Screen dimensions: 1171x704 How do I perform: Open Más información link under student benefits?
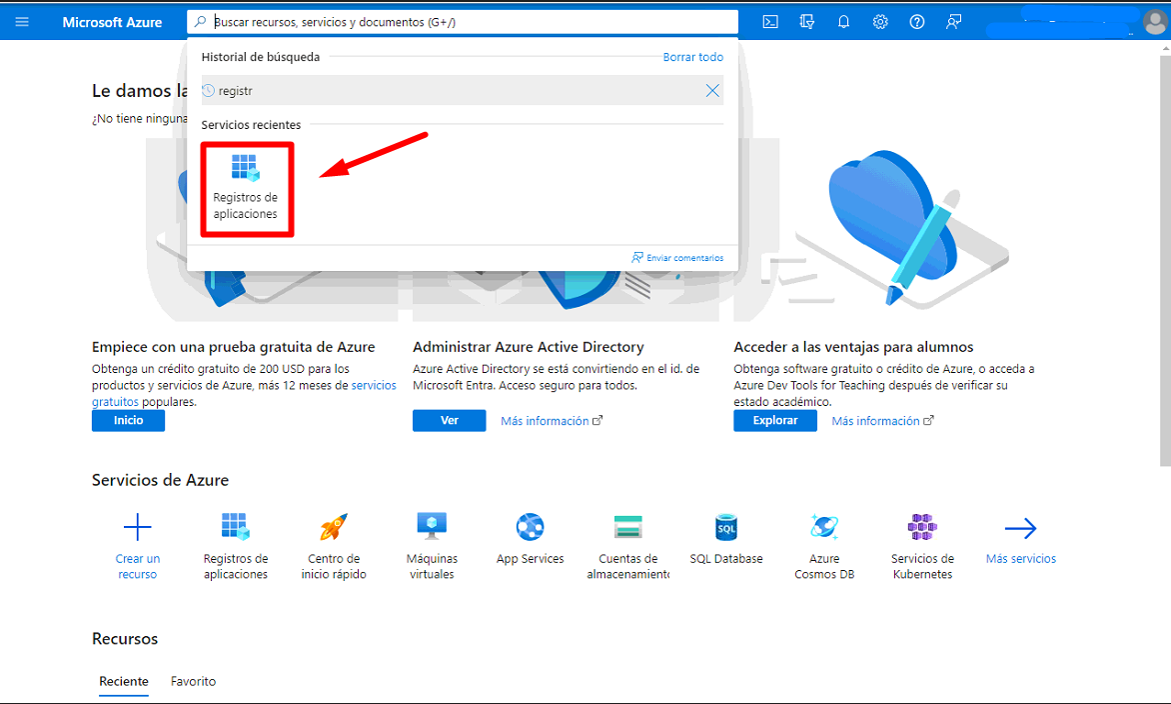pos(882,421)
